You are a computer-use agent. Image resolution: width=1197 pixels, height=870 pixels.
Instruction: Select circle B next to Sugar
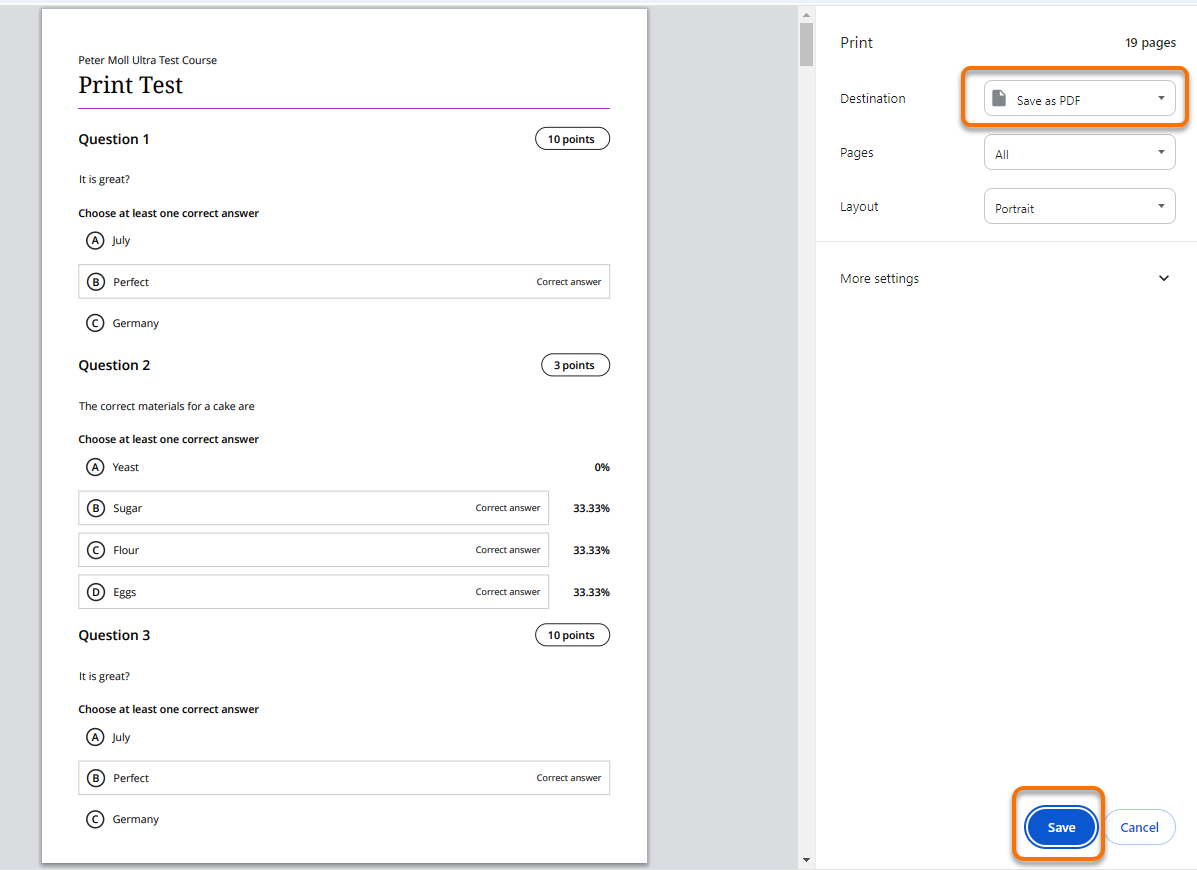point(96,509)
